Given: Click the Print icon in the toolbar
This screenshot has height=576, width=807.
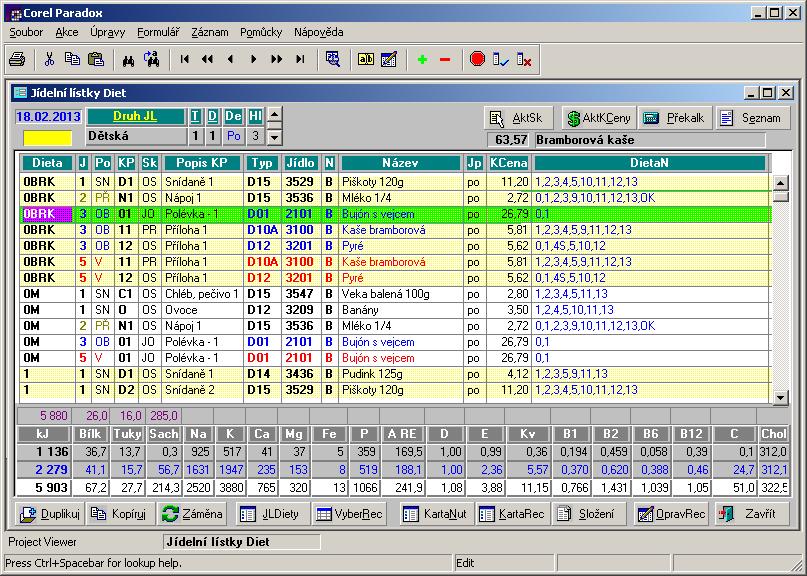Looking at the screenshot, I should [17, 59].
